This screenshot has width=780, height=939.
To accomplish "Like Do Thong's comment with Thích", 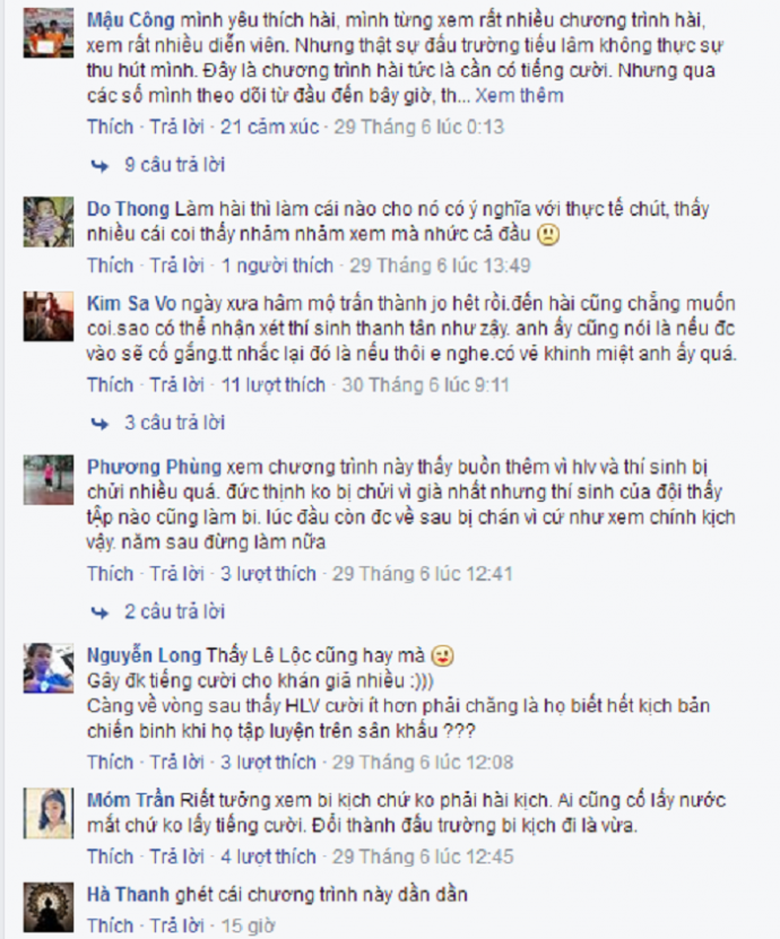I will tap(110, 265).
